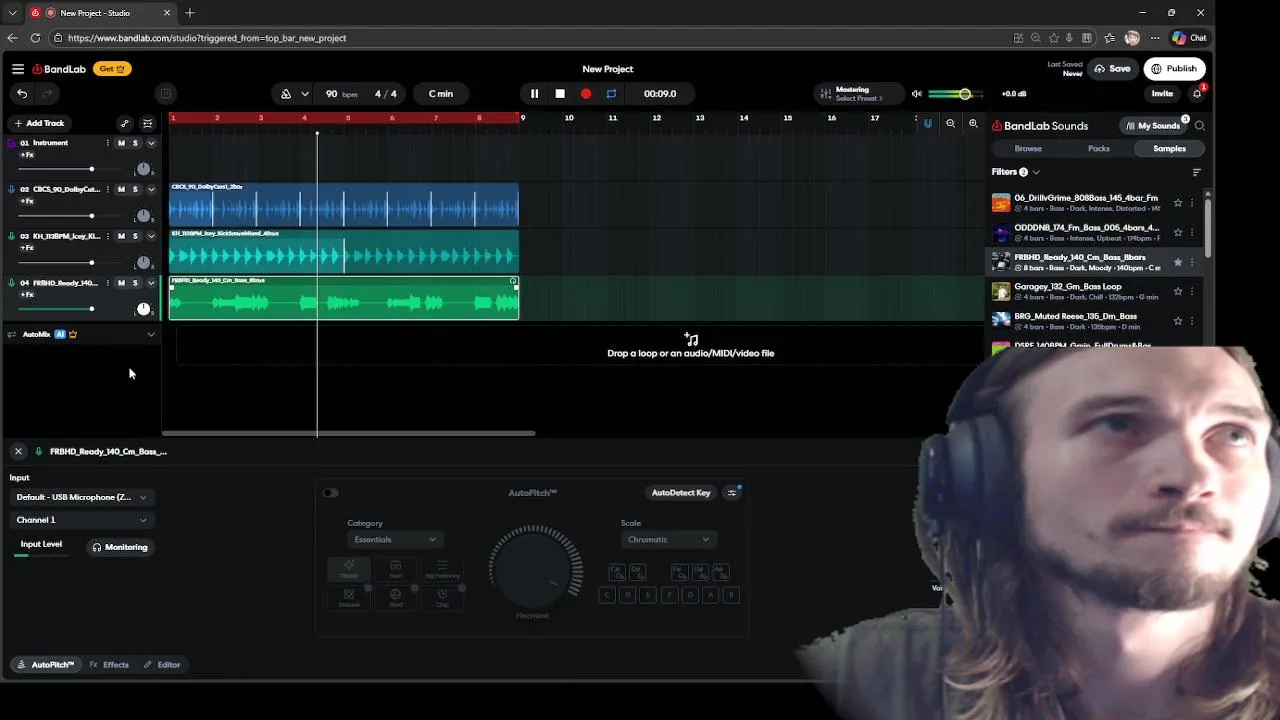The height and width of the screenshot is (720, 1280).
Task: Click the metronome icon
Action: click(286, 94)
